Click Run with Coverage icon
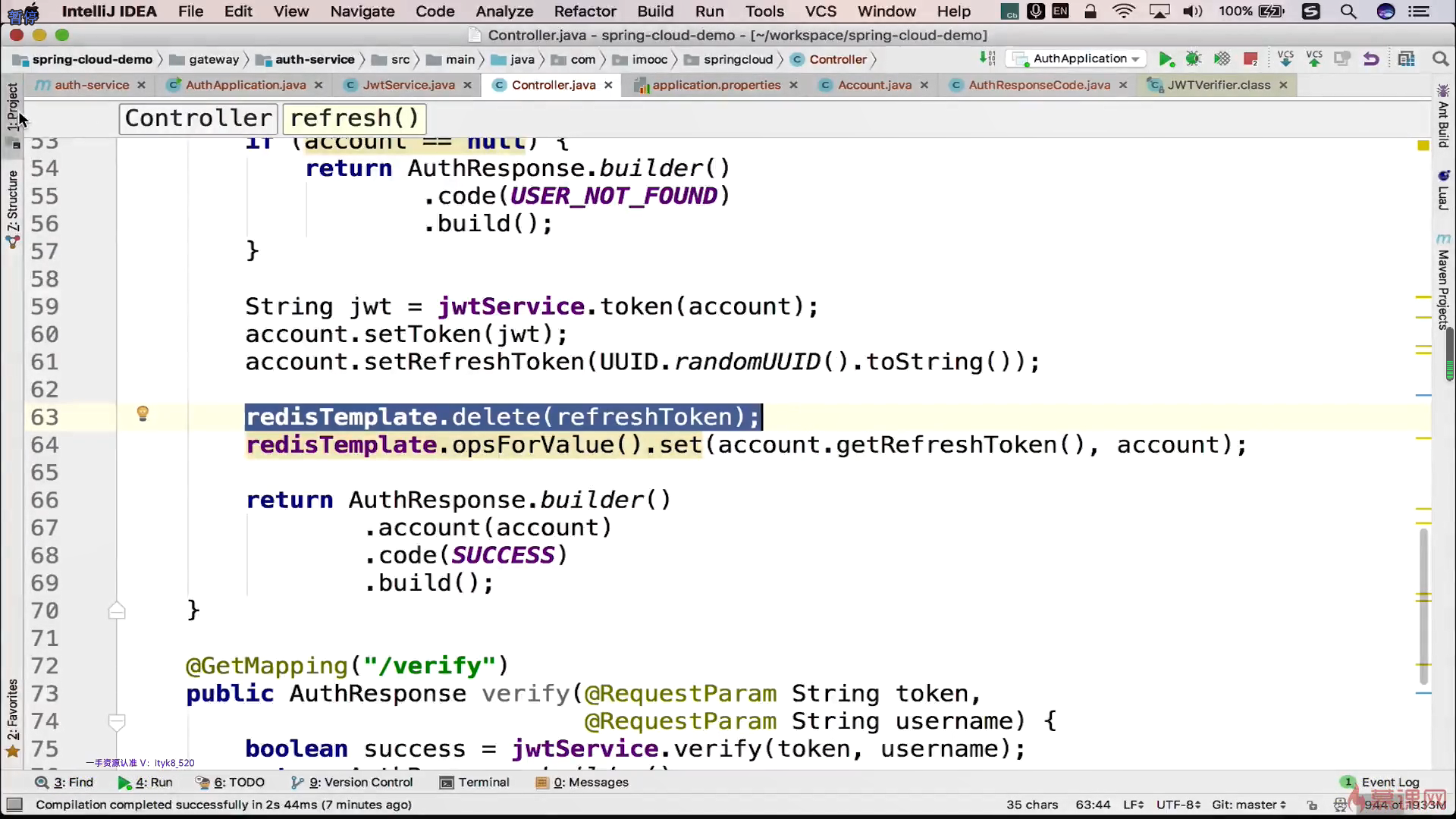The image size is (1456, 819). (1222, 59)
